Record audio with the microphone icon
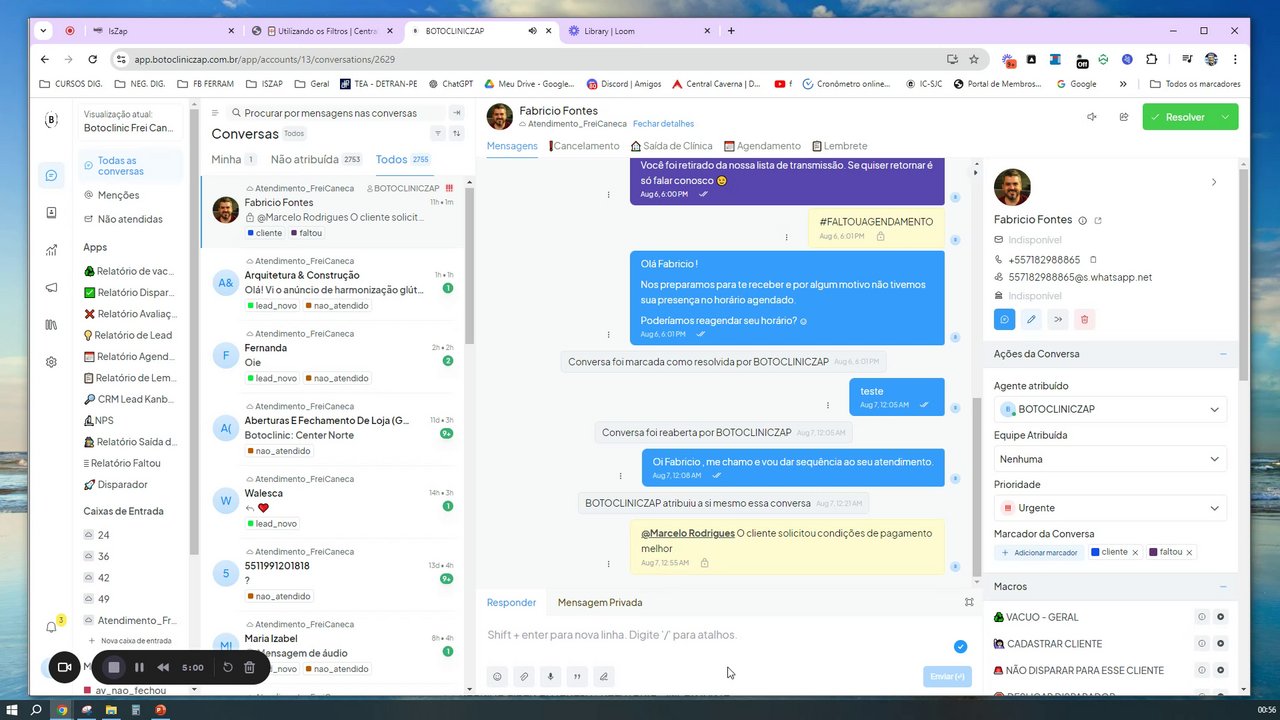This screenshot has height=720, width=1280. pyautogui.click(x=550, y=676)
